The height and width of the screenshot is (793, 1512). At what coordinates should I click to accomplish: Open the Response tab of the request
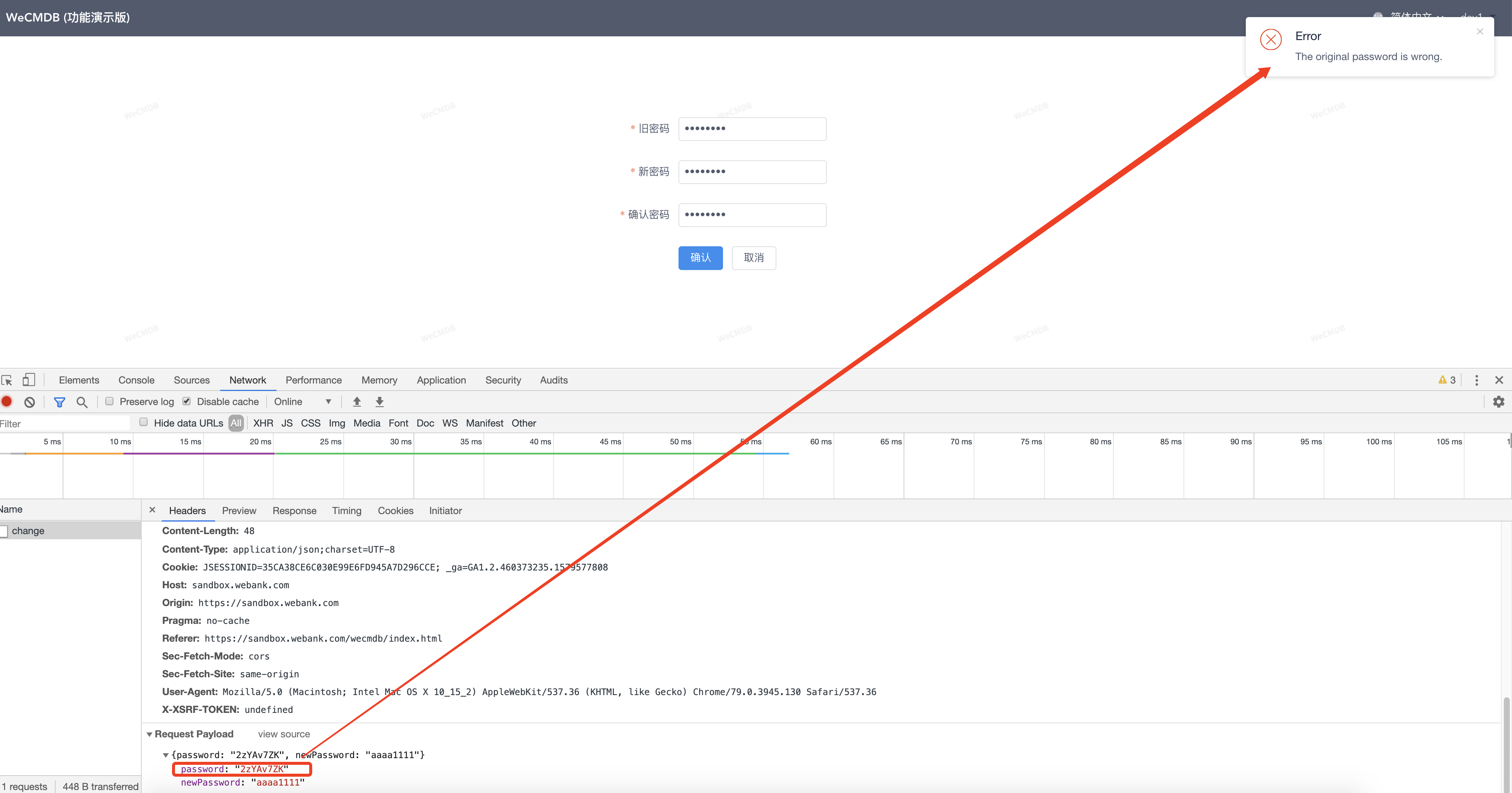pyautogui.click(x=294, y=510)
